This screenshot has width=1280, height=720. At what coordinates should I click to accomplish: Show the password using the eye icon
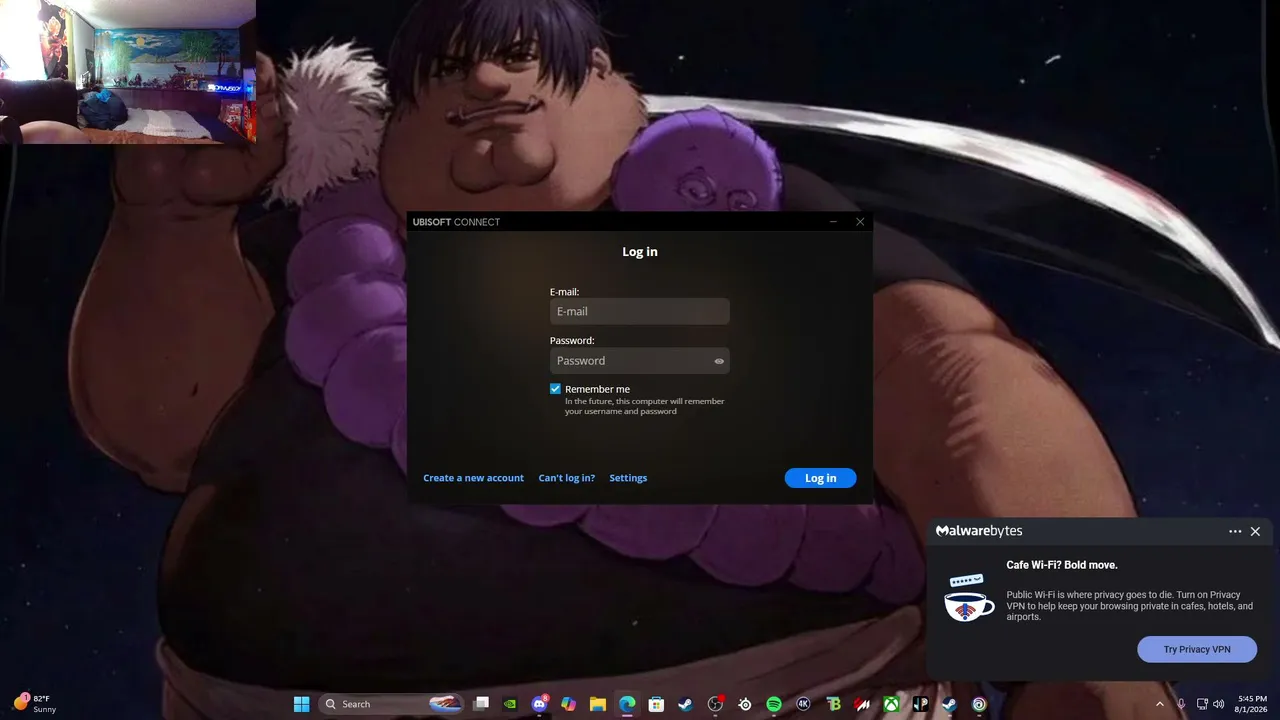pyautogui.click(x=719, y=361)
